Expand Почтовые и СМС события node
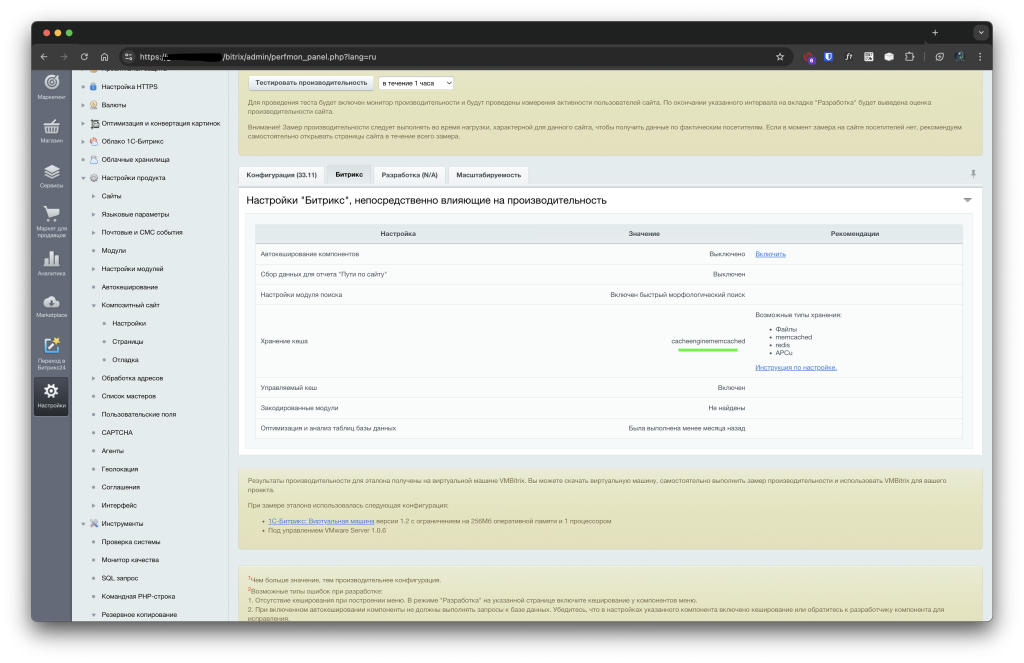 coord(93,233)
